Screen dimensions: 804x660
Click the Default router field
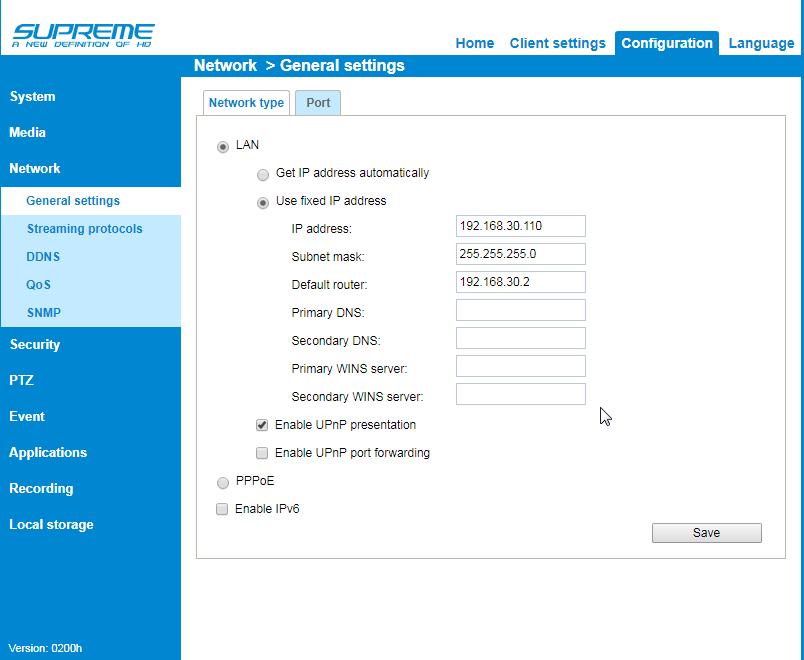point(520,282)
